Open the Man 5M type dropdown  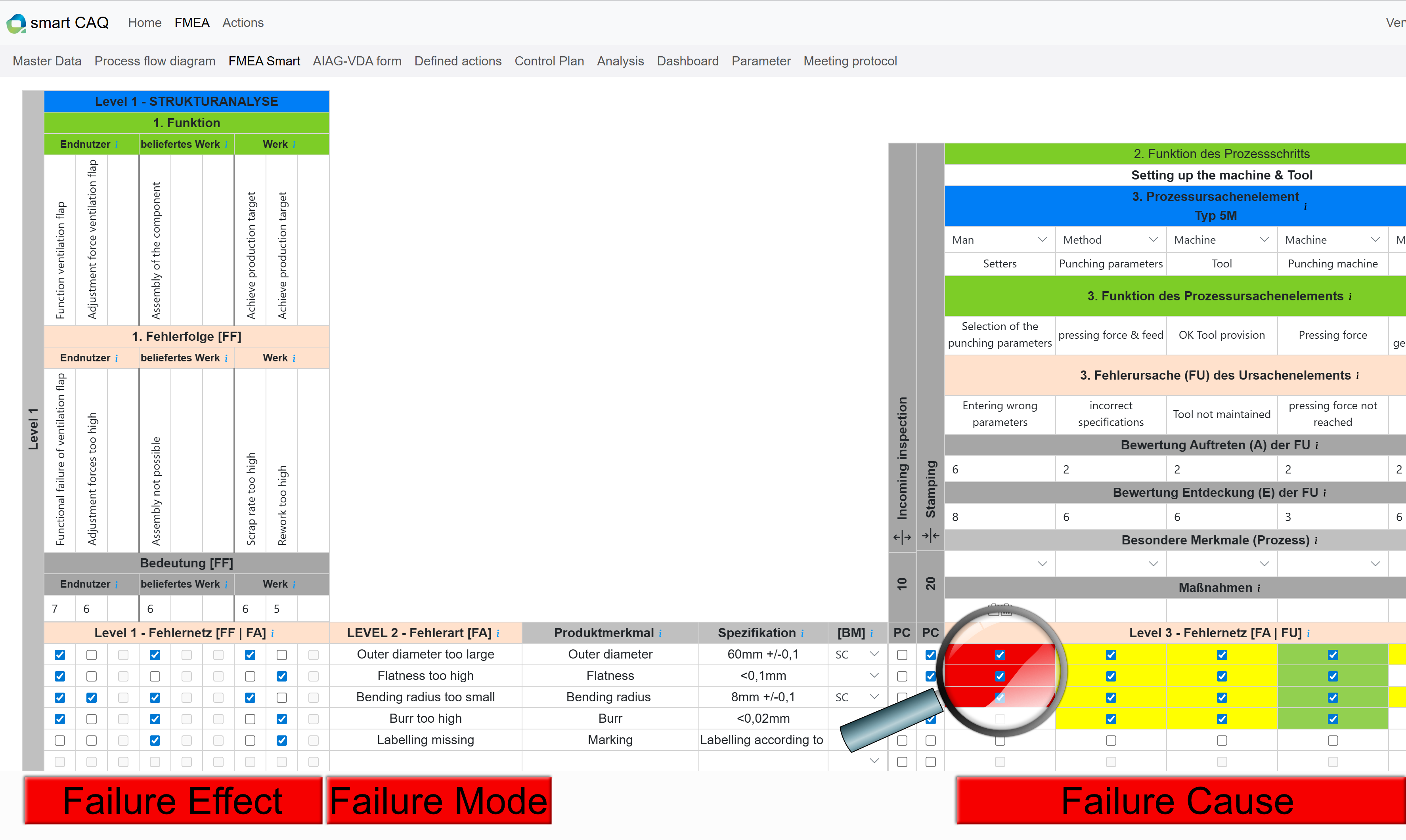tap(999, 240)
